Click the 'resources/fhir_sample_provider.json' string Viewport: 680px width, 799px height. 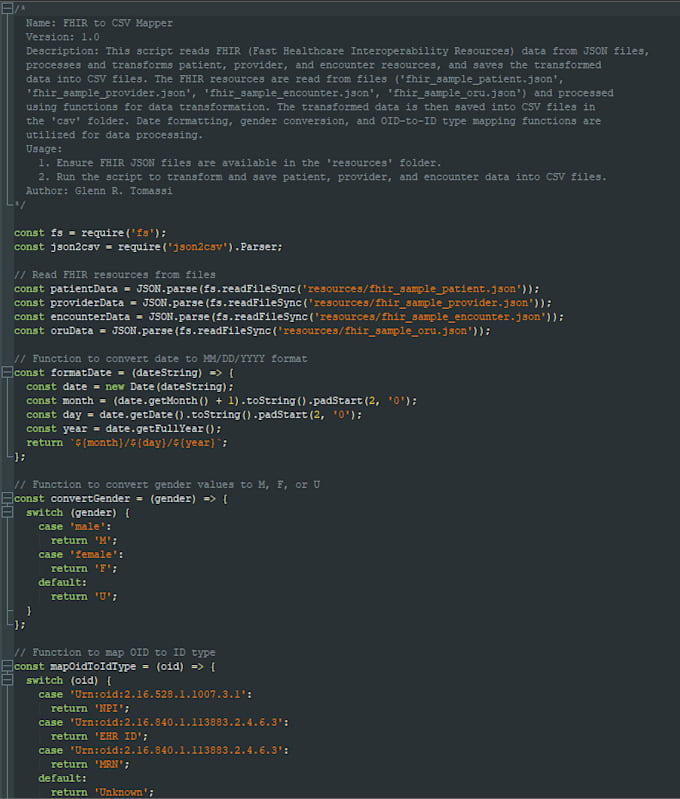pos(421,303)
